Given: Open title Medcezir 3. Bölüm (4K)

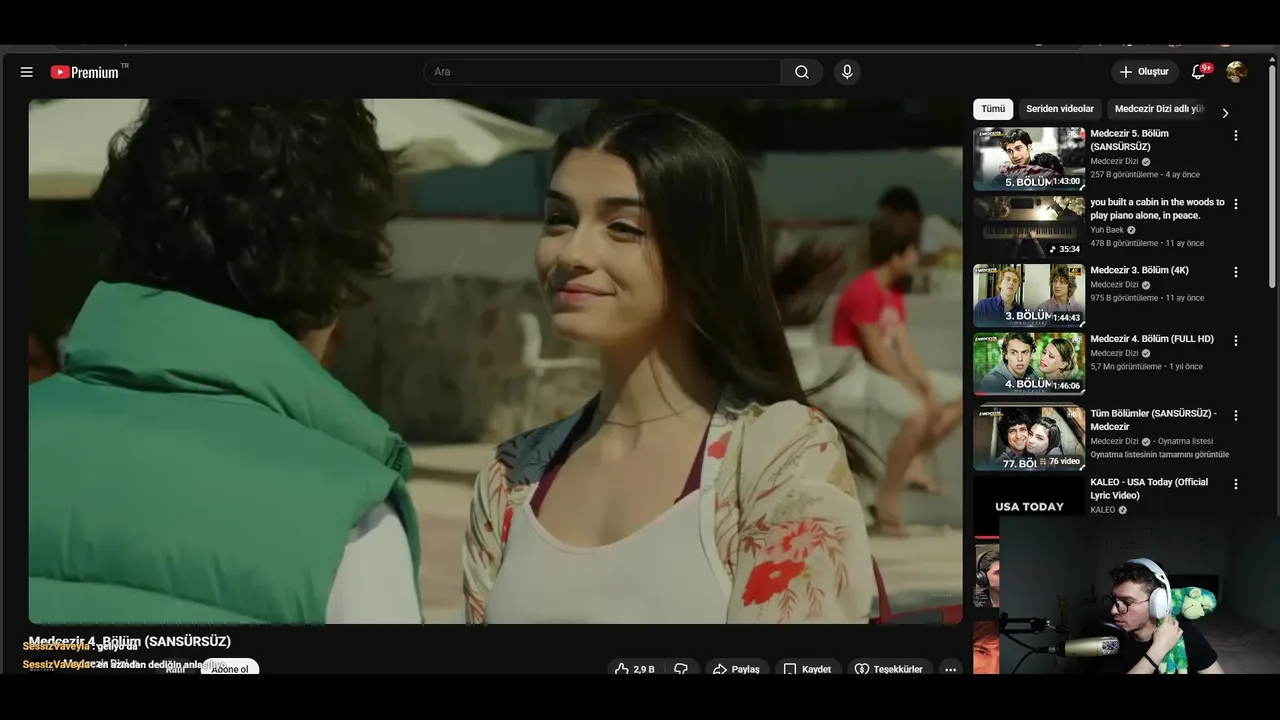Looking at the screenshot, I should coord(1139,270).
